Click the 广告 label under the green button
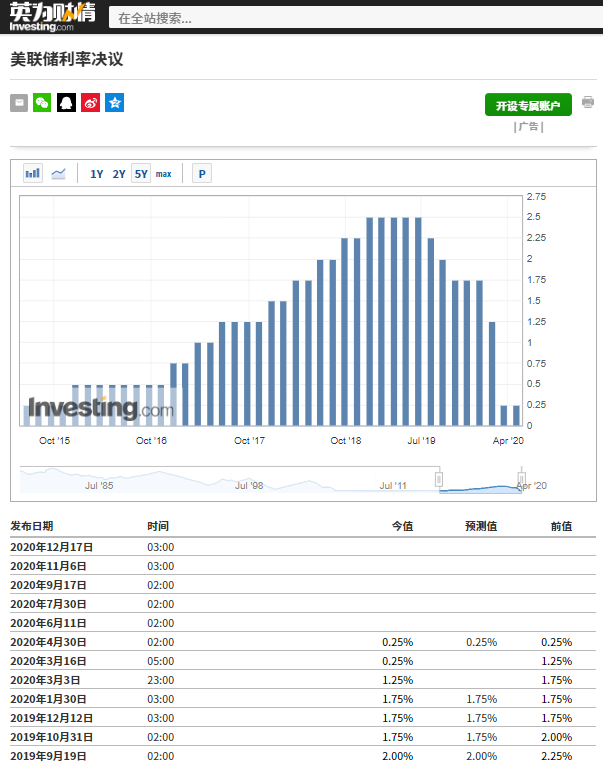The width and height of the screenshot is (603, 771). (x=529, y=127)
